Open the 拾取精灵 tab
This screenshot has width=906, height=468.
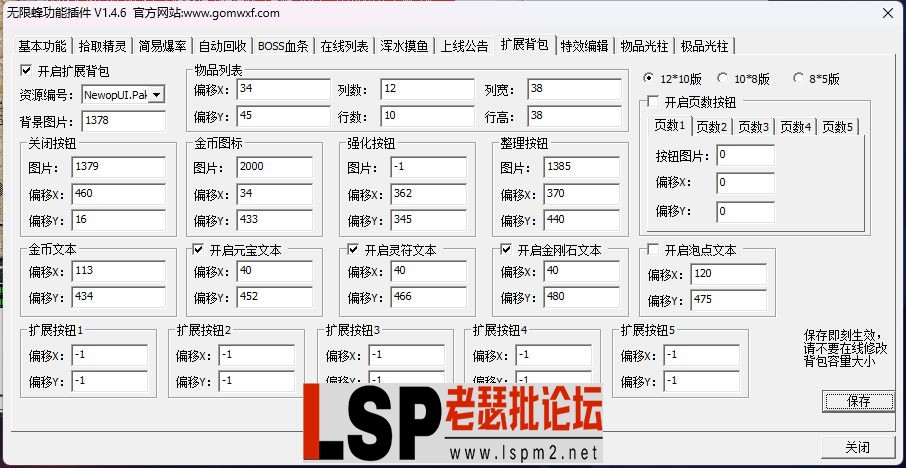coord(103,46)
